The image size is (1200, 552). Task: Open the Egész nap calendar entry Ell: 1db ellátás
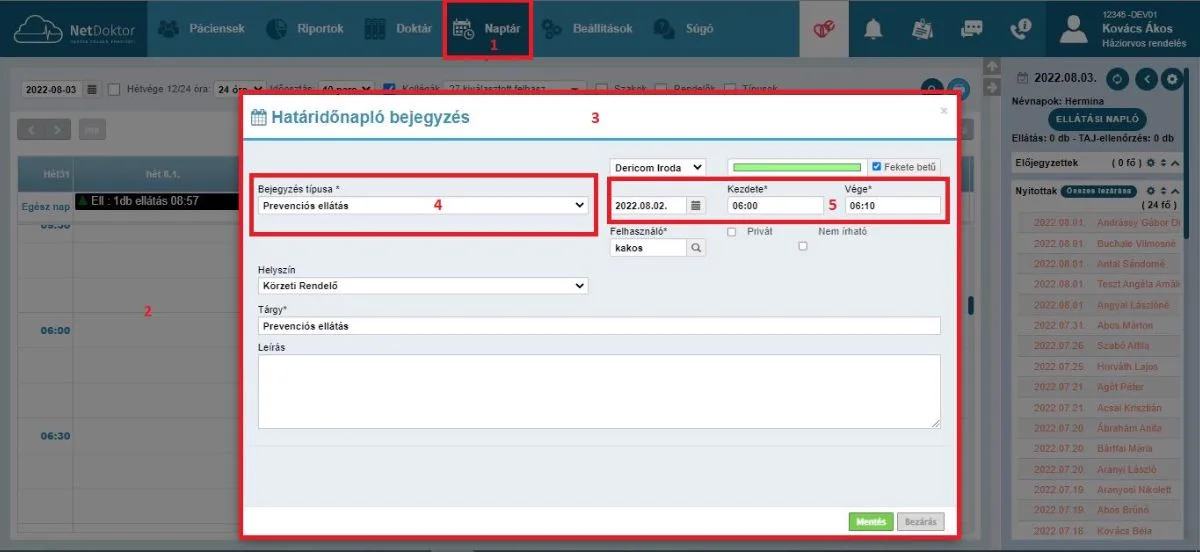point(158,201)
